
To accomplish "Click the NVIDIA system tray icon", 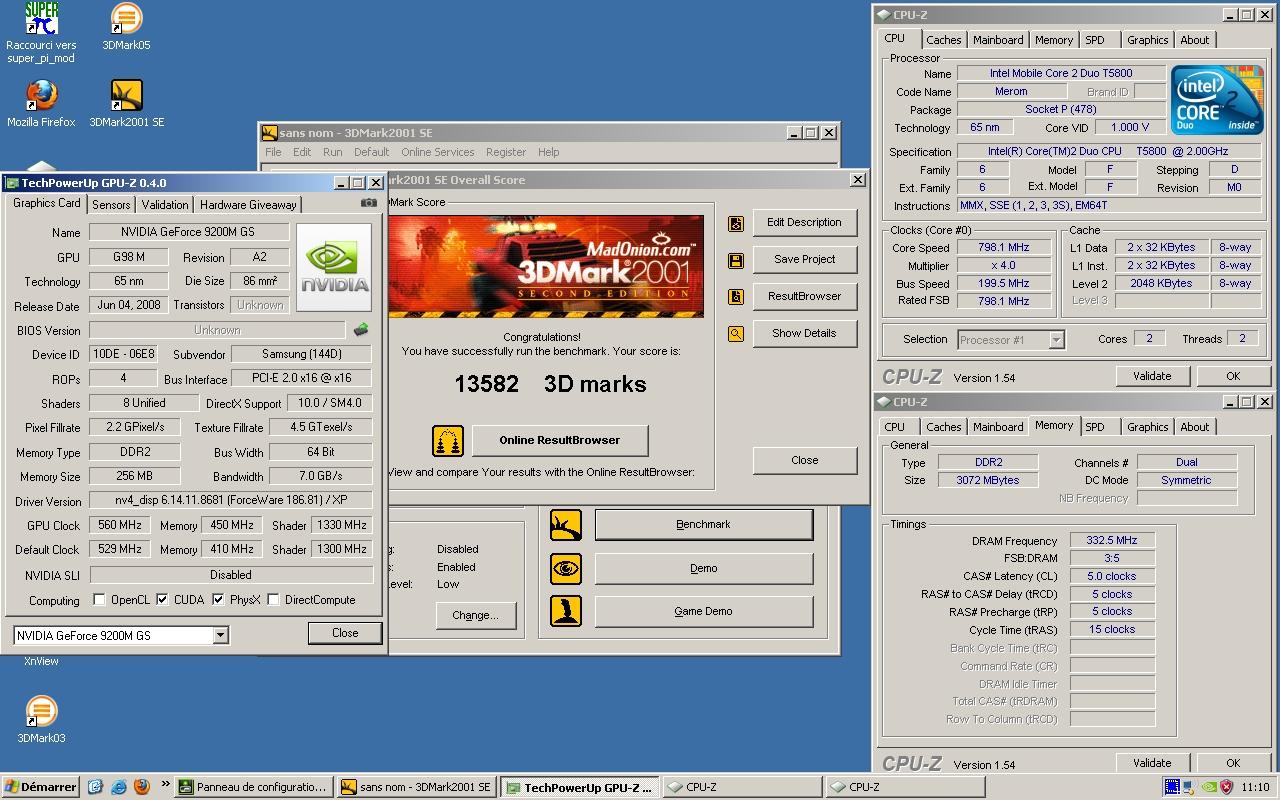I will coord(1208,787).
